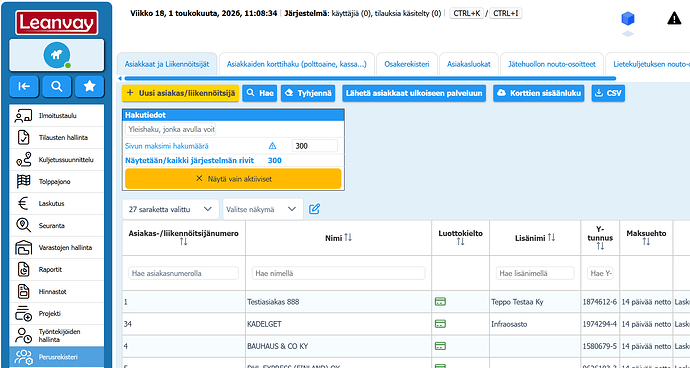Click the Yleishaku general search field
690x368 pixels.
(170, 129)
